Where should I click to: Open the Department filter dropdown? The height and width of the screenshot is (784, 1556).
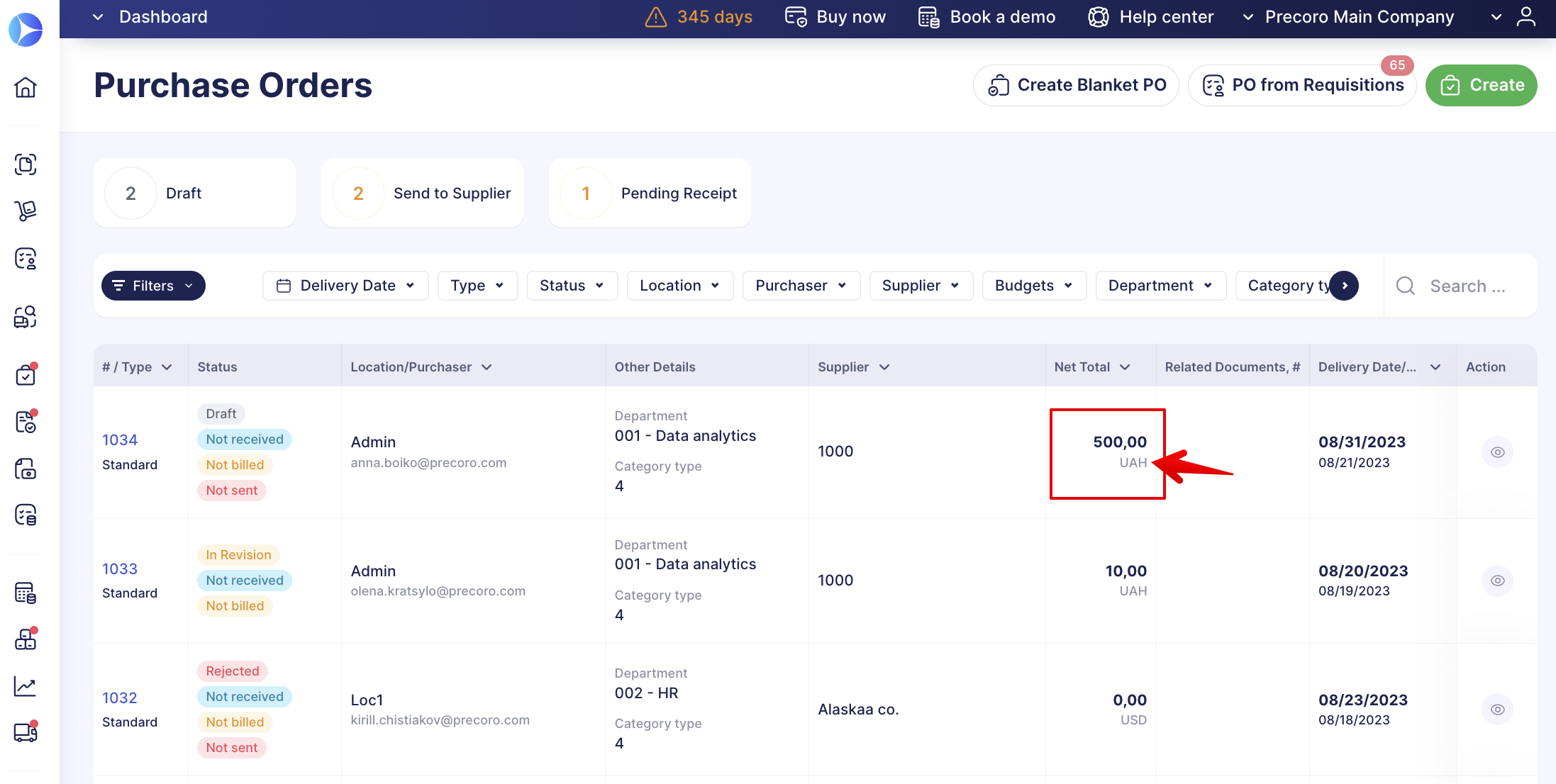tap(1161, 286)
